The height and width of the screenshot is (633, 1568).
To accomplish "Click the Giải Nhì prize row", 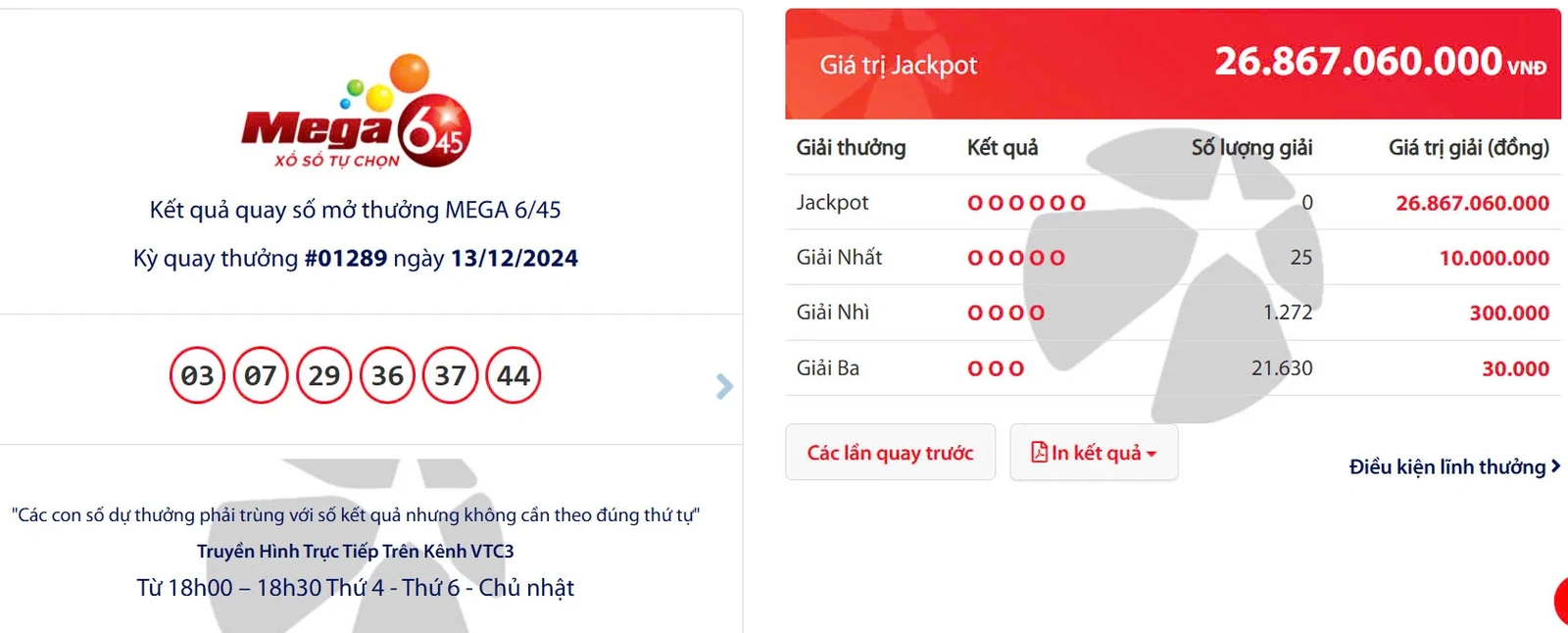I will 1172,313.
